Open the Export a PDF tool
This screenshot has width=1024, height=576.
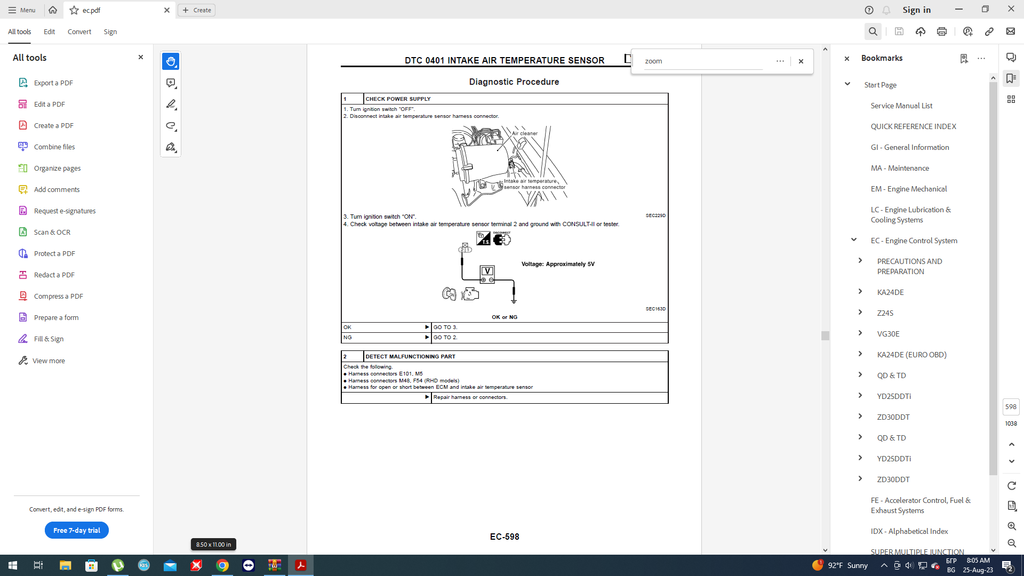(45, 83)
